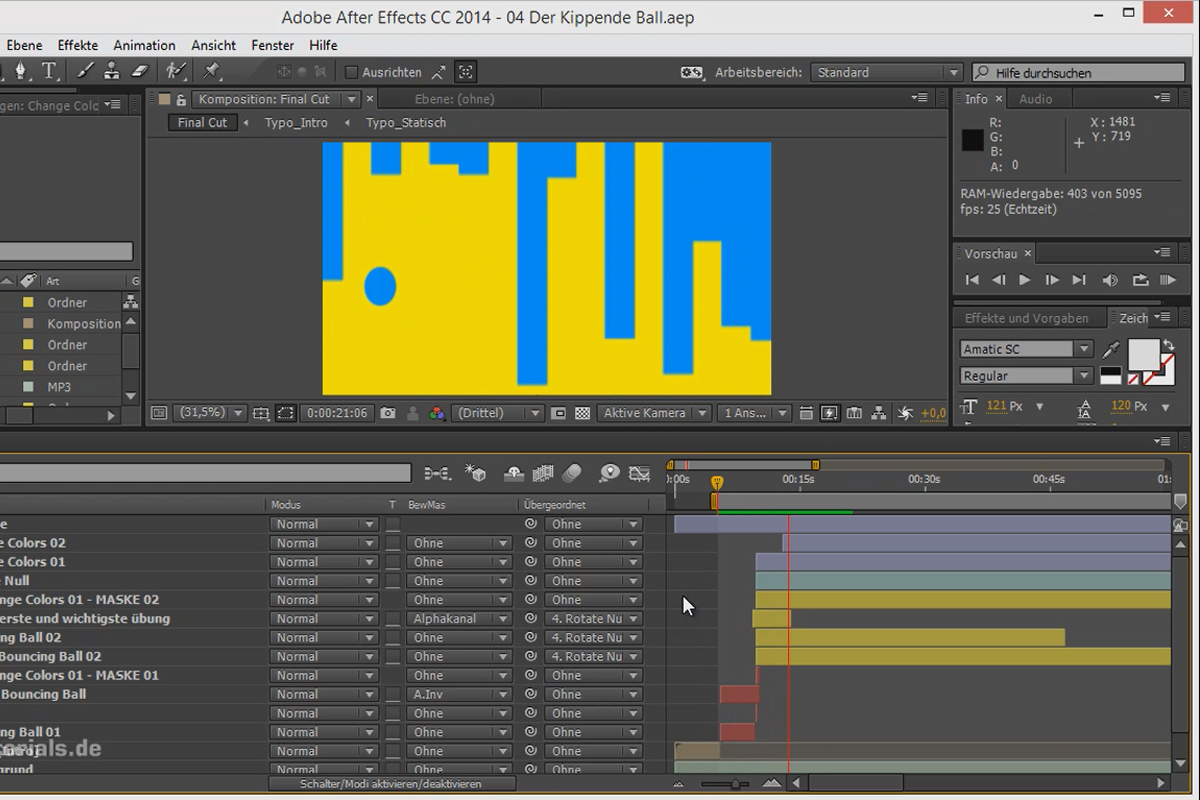The height and width of the screenshot is (800, 1200).
Task: Select the Horizontal Type tool
Action: coord(49,71)
